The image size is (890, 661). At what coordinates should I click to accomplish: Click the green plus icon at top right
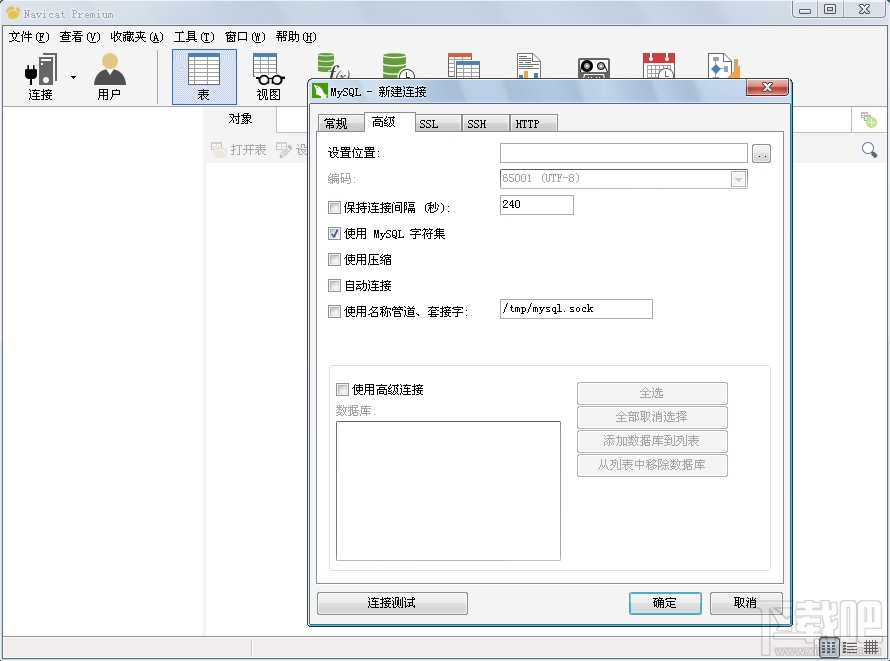coord(868,120)
